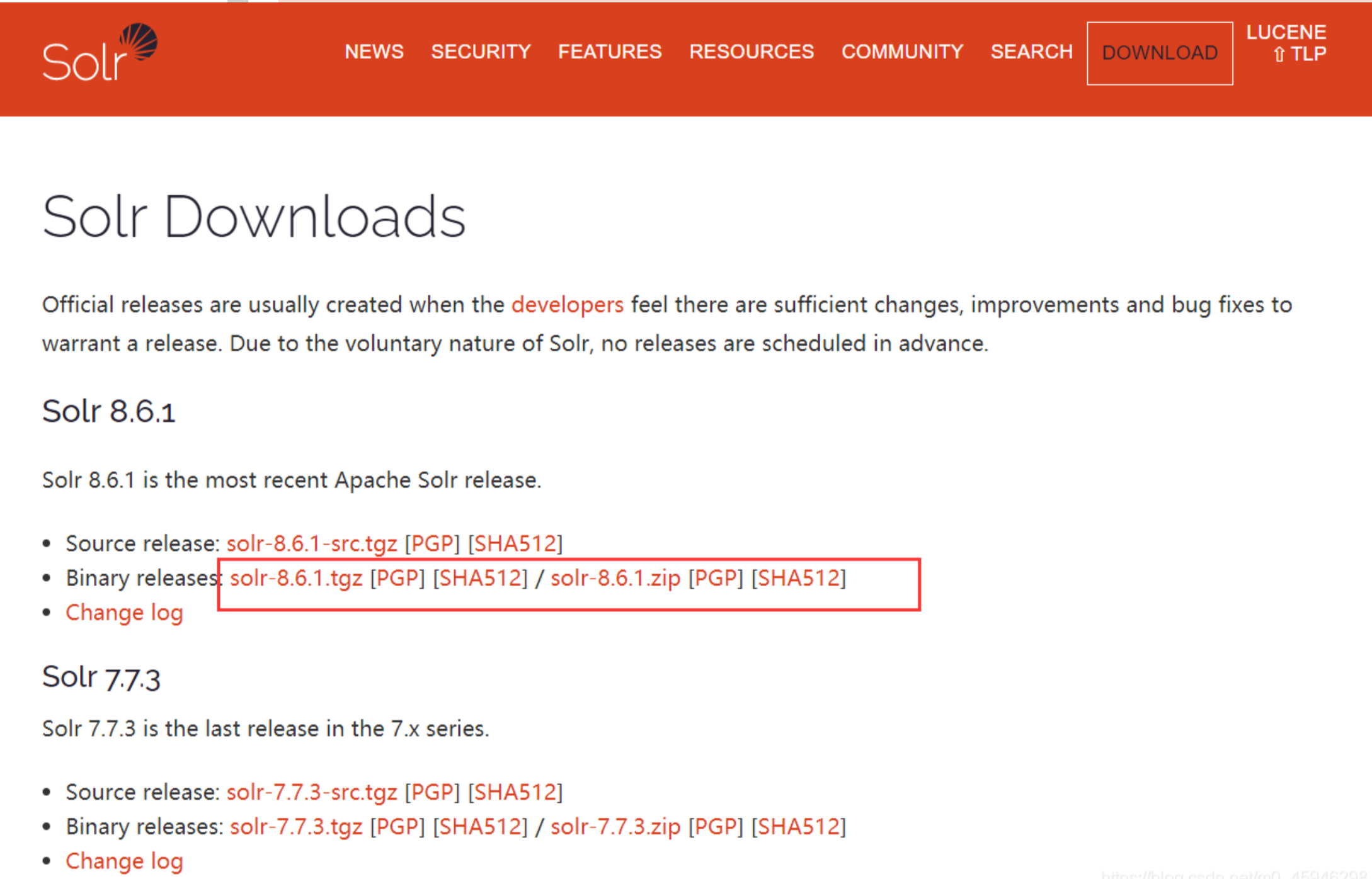The width and height of the screenshot is (1372, 879).
Task: Open PGP signature for solr-8.6.1.tgz
Action: [397, 578]
